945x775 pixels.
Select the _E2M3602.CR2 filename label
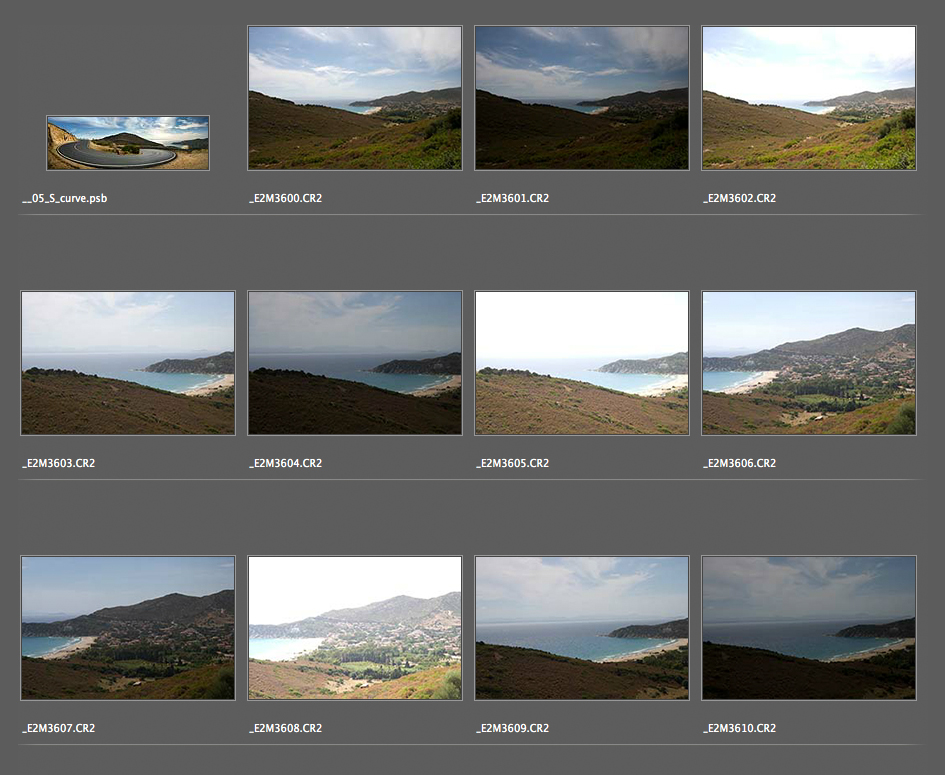coord(739,198)
